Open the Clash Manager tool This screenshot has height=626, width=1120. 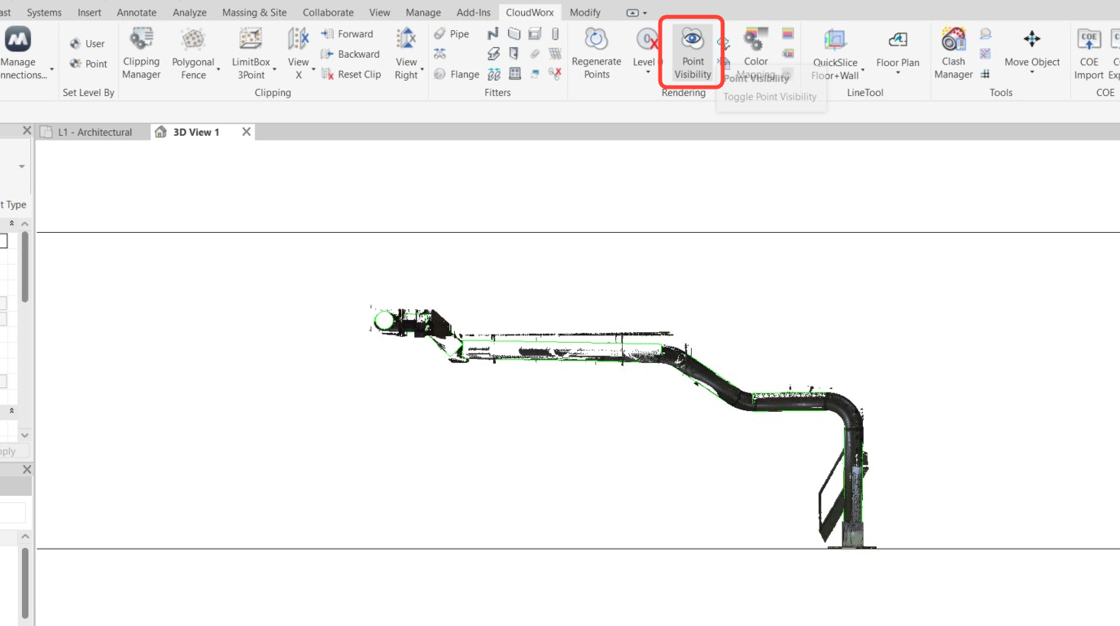[x=953, y=53]
